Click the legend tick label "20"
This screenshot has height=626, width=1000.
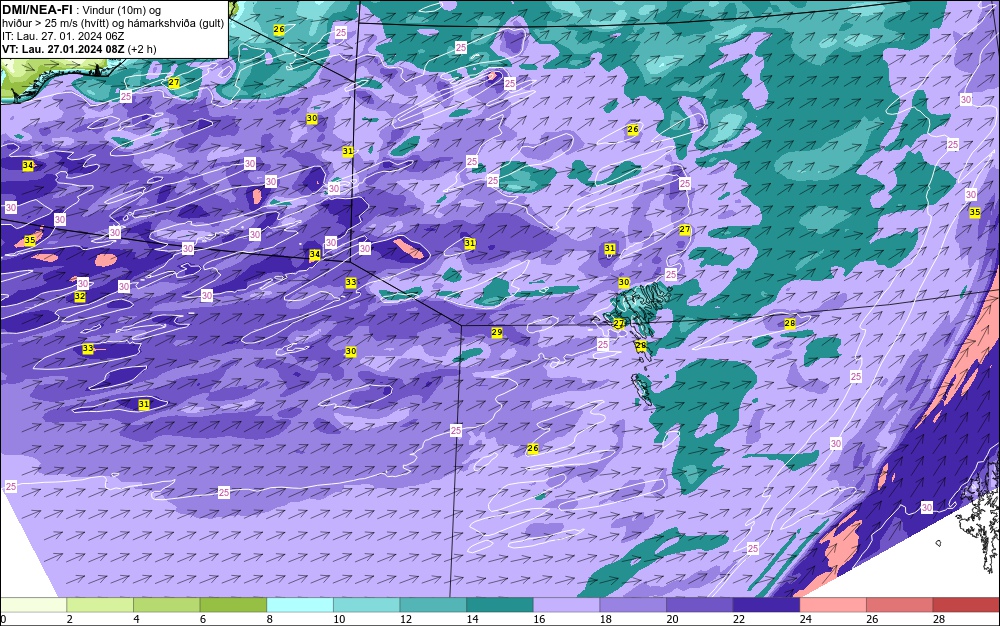[672, 619]
